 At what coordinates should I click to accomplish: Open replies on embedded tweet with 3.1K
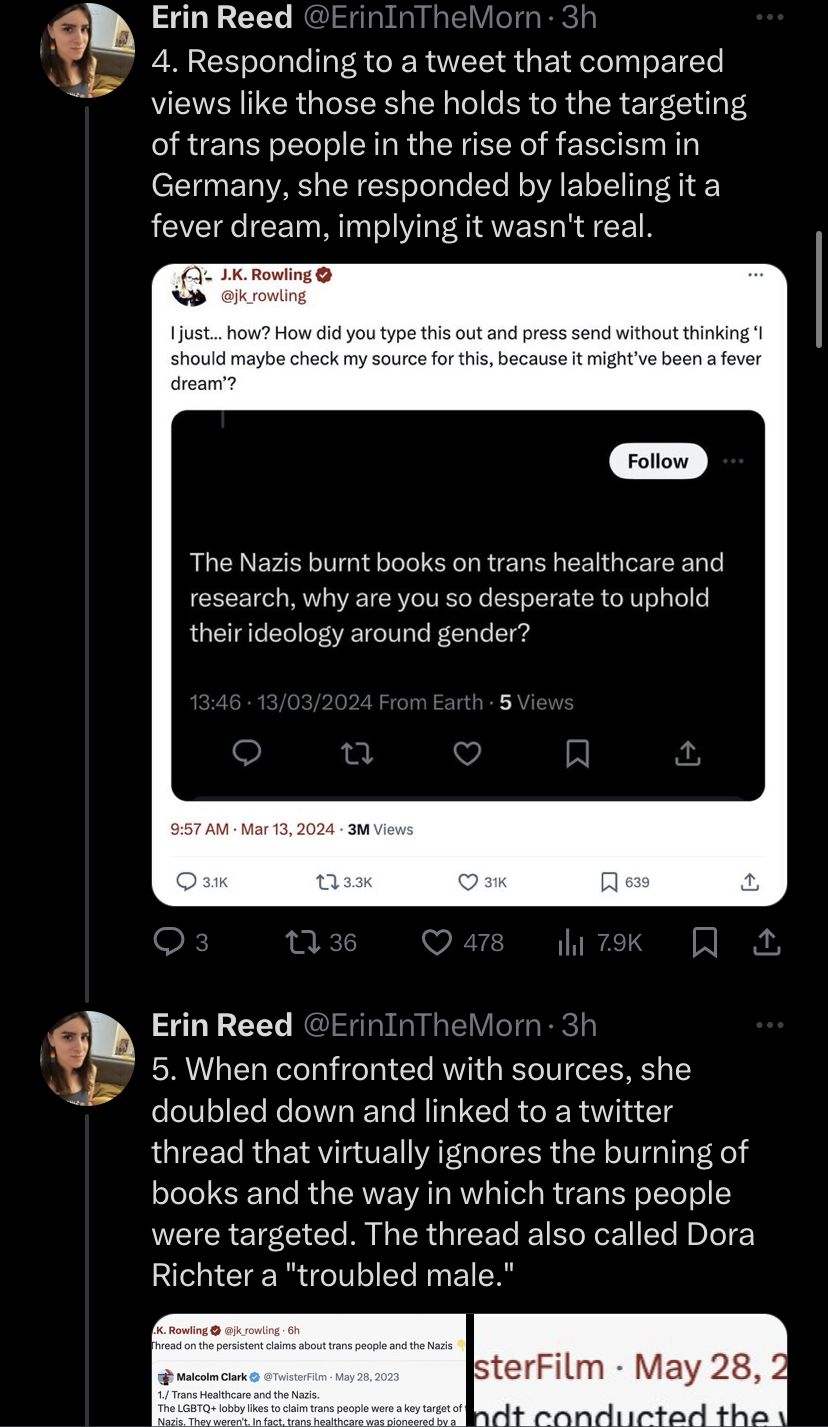coord(187,882)
